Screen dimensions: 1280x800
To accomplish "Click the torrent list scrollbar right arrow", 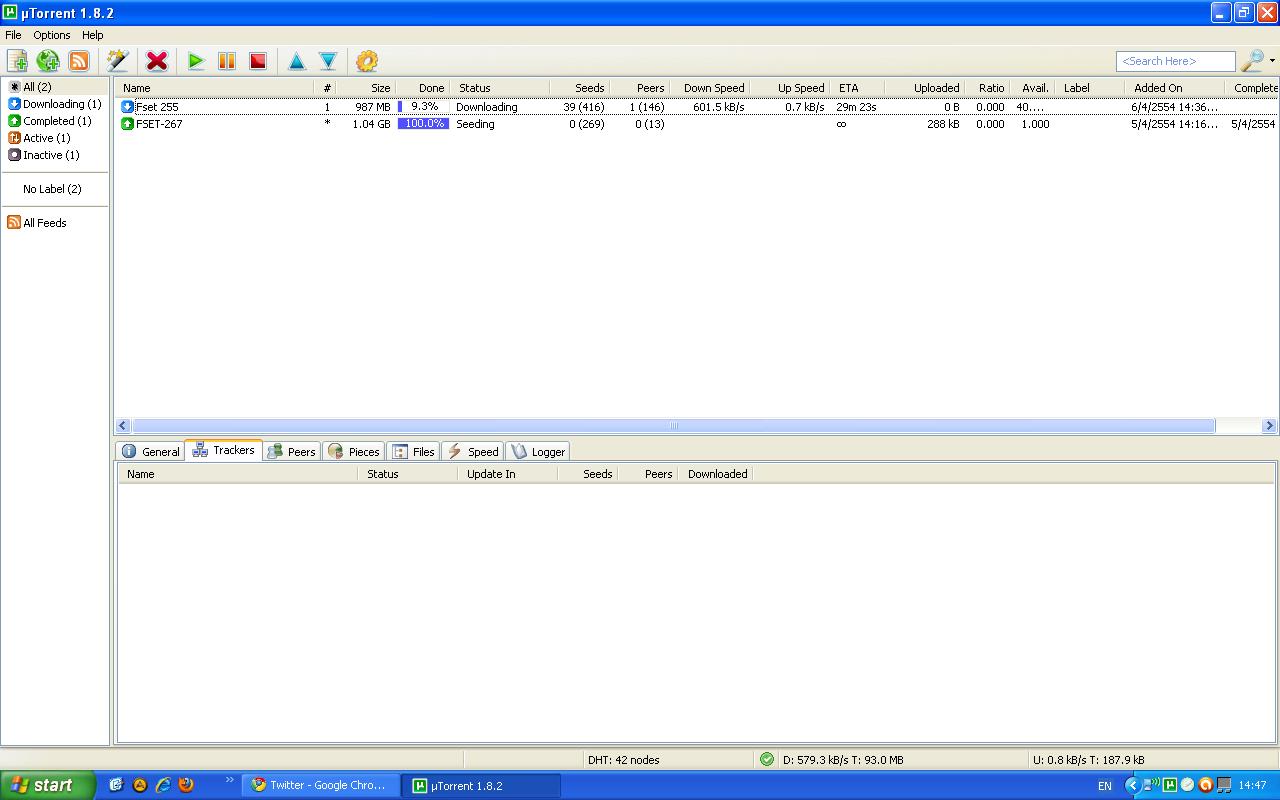I will click(x=1269, y=426).
